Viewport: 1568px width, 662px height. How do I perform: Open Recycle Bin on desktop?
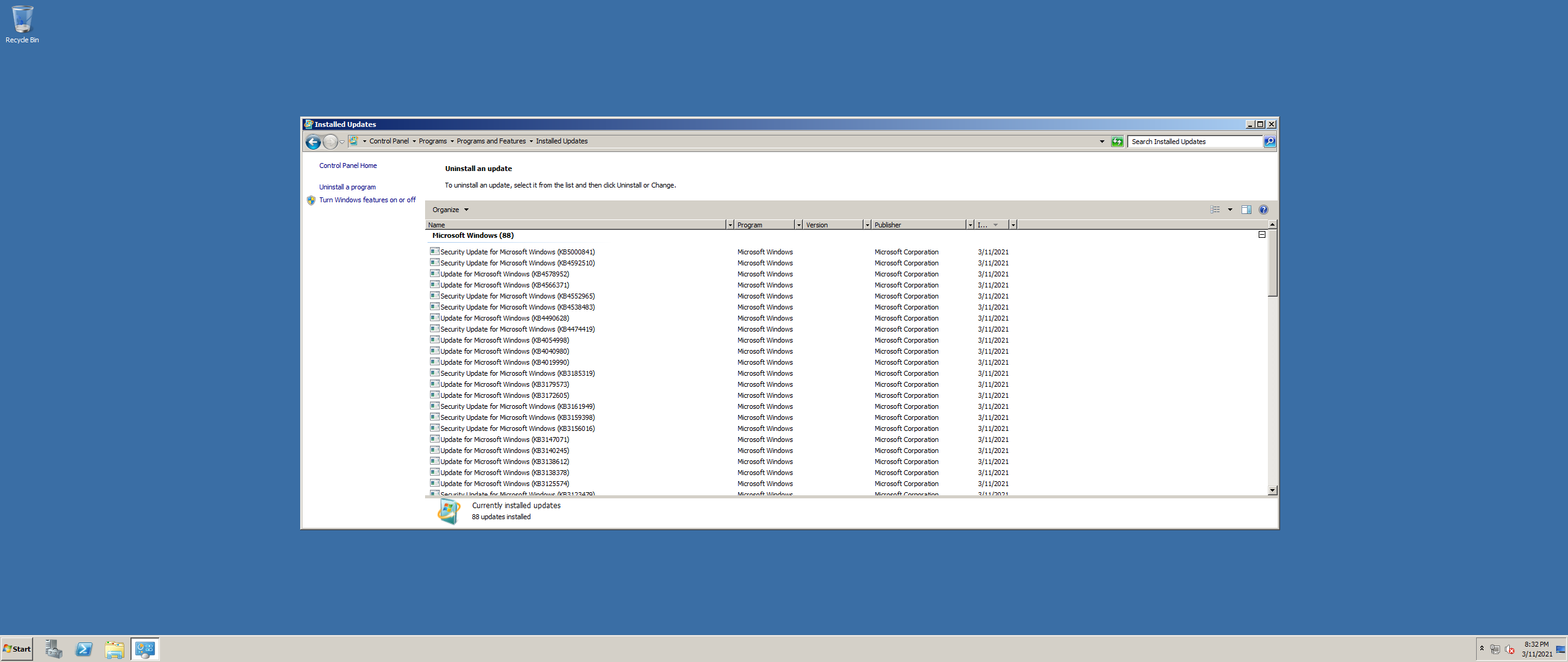coord(22,25)
